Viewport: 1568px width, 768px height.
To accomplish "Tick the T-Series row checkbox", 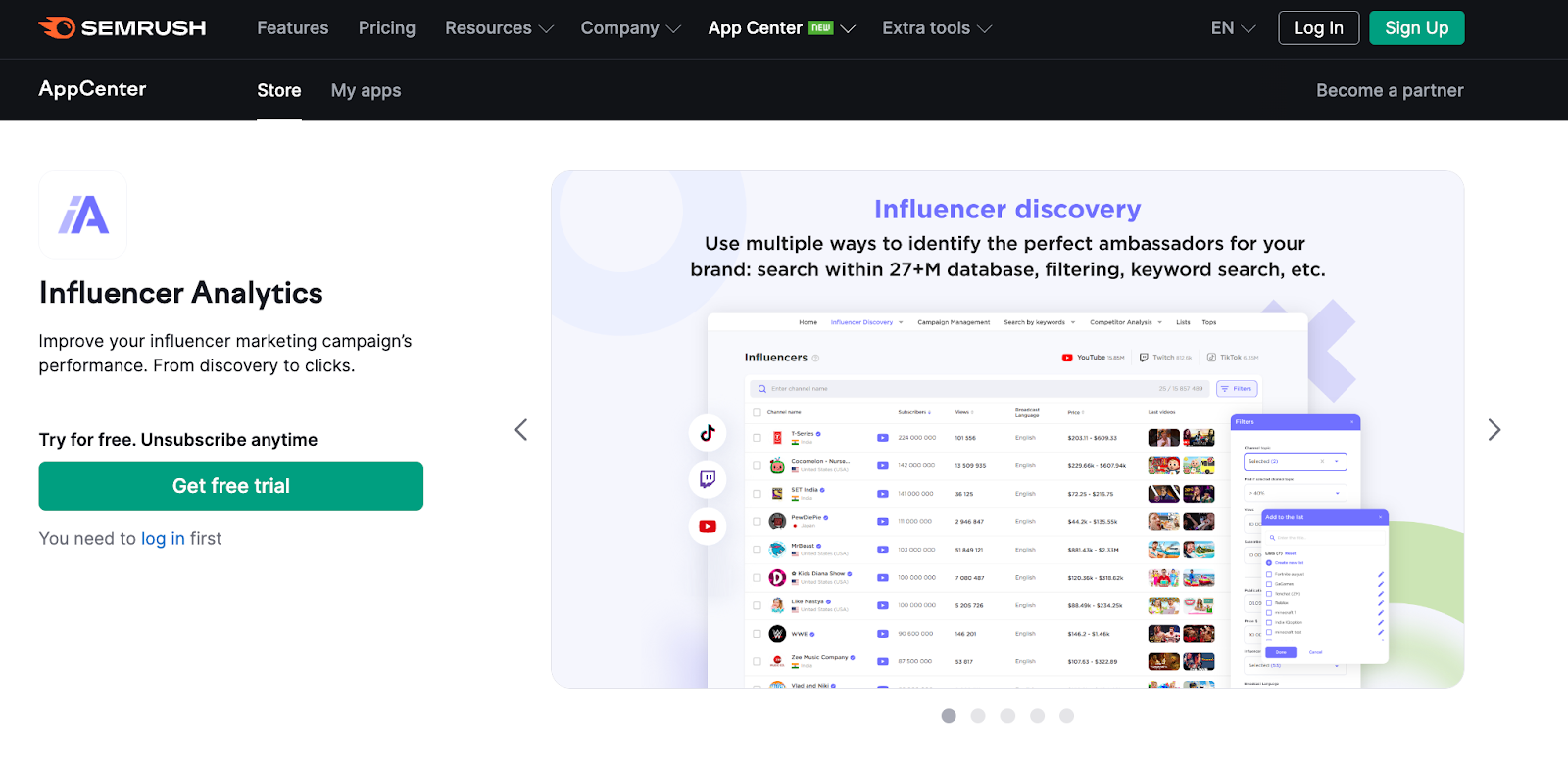I will [757, 438].
